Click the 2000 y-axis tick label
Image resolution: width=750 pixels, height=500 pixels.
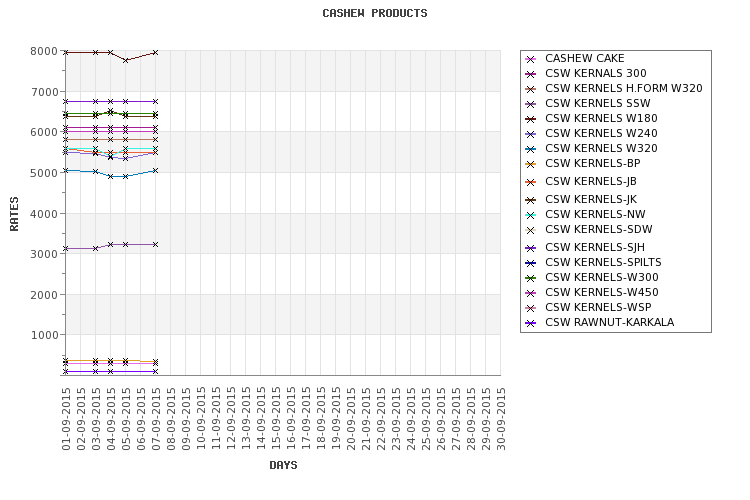click(x=44, y=295)
